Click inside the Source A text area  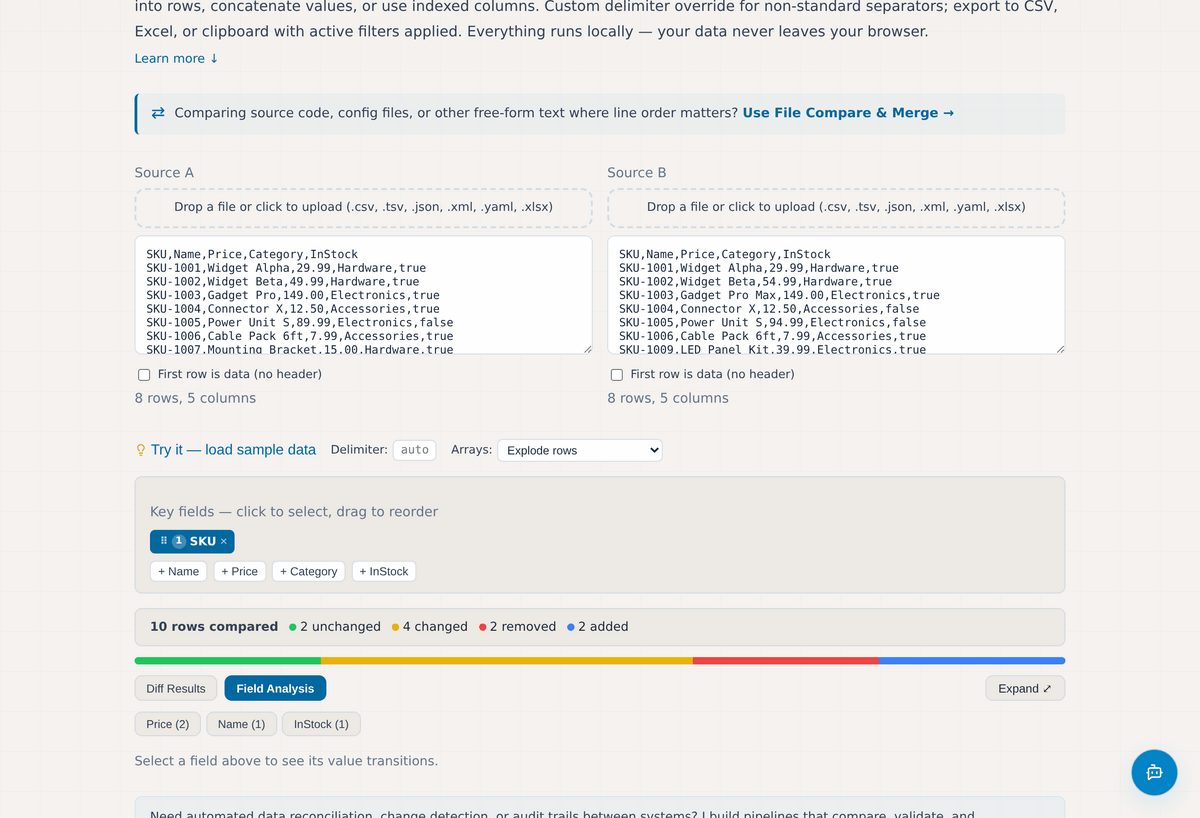(x=364, y=295)
